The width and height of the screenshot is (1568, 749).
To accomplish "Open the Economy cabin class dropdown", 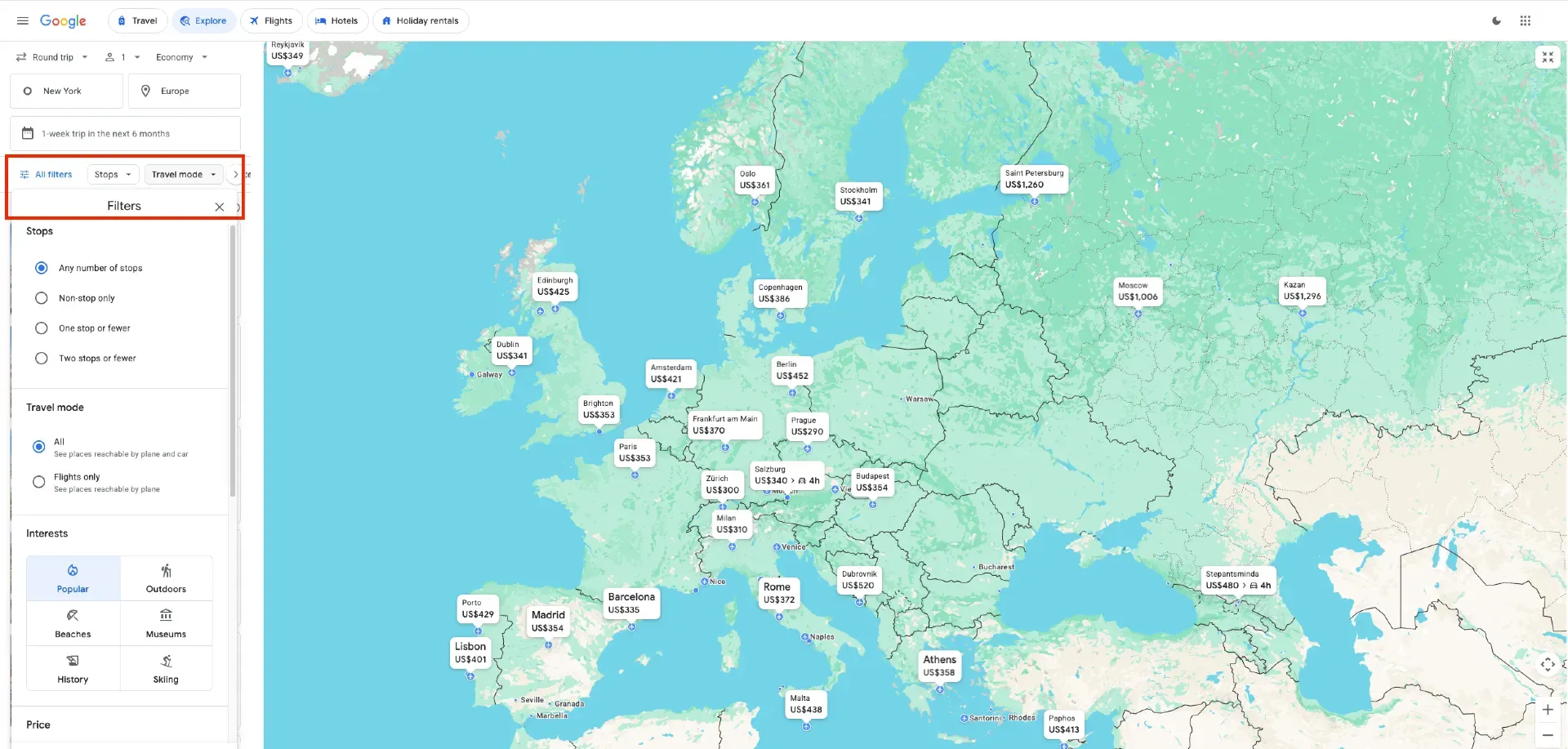I will pyautogui.click(x=180, y=57).
